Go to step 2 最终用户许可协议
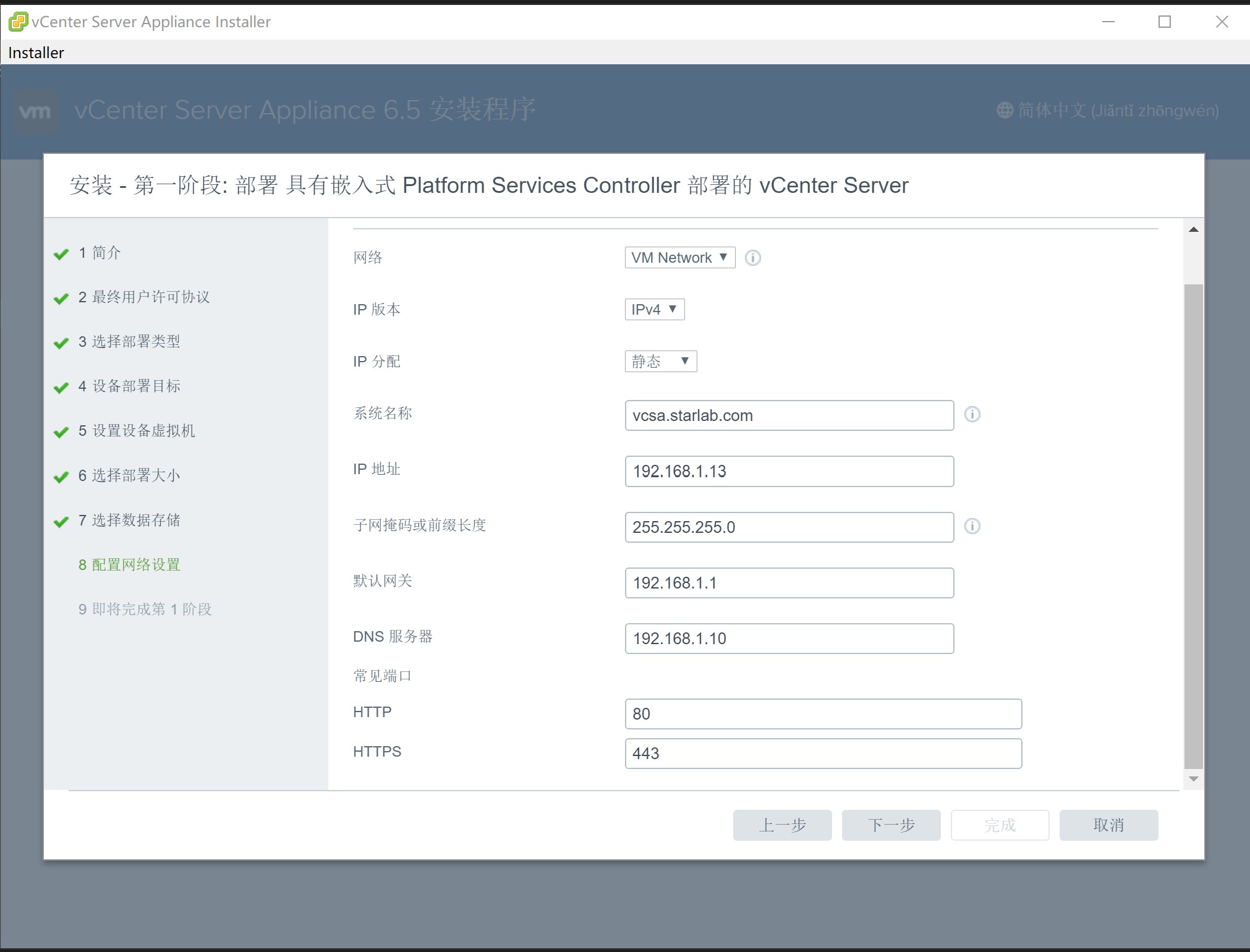Viewport: 1250px width, 952px height. tap(144, 297)
